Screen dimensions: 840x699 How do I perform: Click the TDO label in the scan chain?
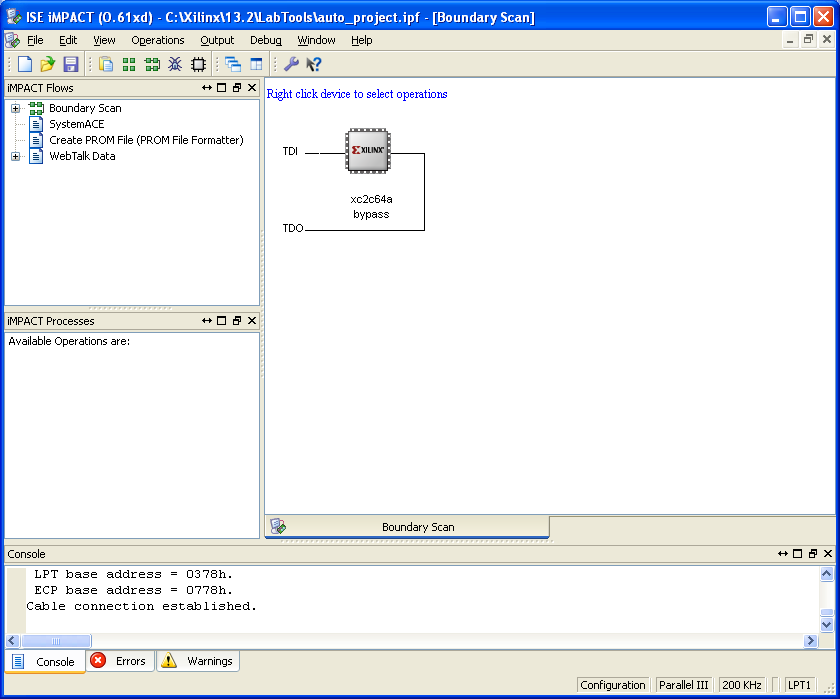click(292, 228)
